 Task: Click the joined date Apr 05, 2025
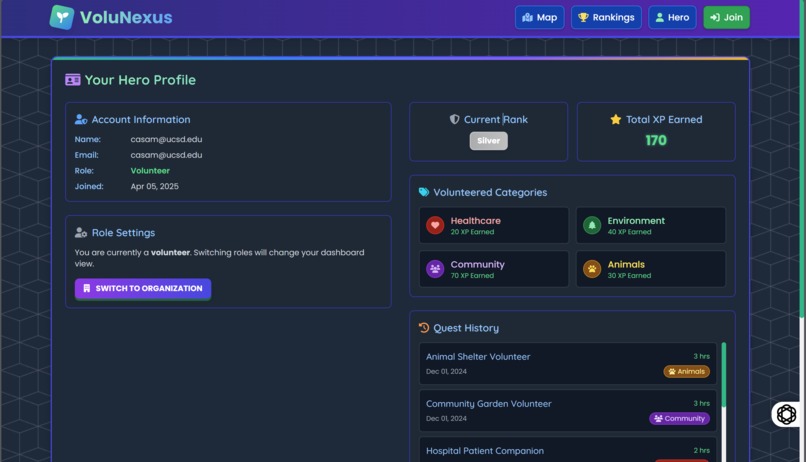tap(154, 187)
